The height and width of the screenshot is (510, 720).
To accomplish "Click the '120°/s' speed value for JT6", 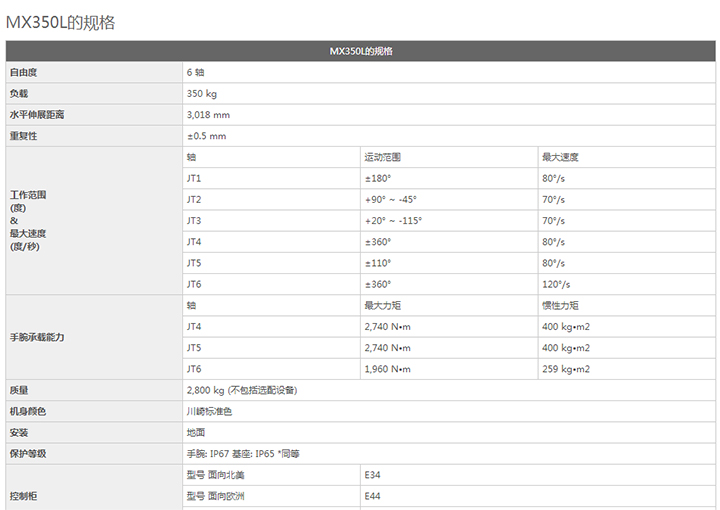I will 556,285.
